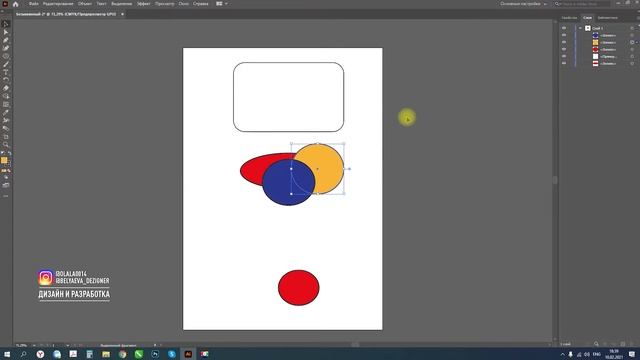Hide the blue ellipse sublayer
640x360 pixels.
point(564,35)
